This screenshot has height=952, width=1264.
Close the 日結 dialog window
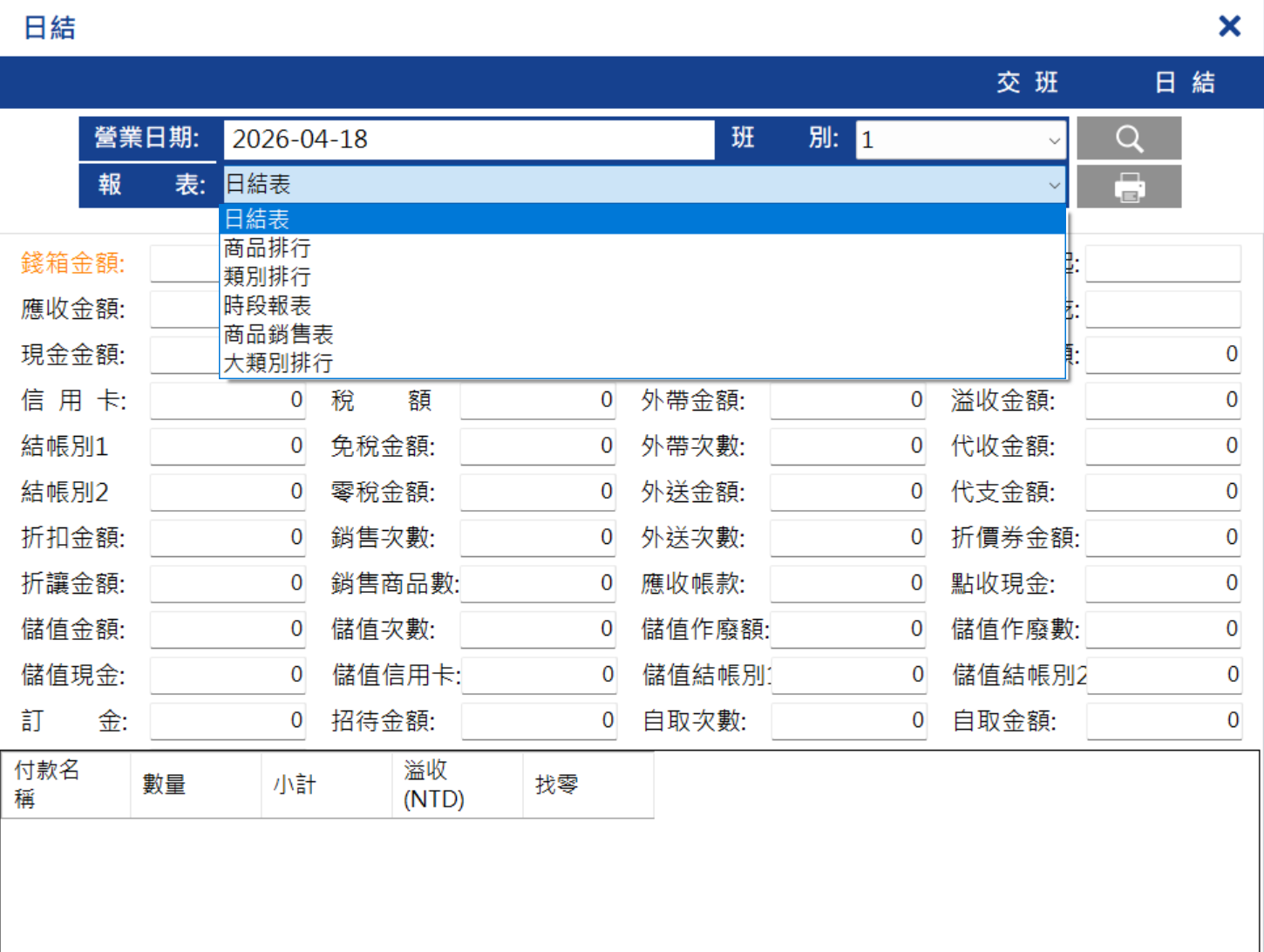tap(1229, 26)
